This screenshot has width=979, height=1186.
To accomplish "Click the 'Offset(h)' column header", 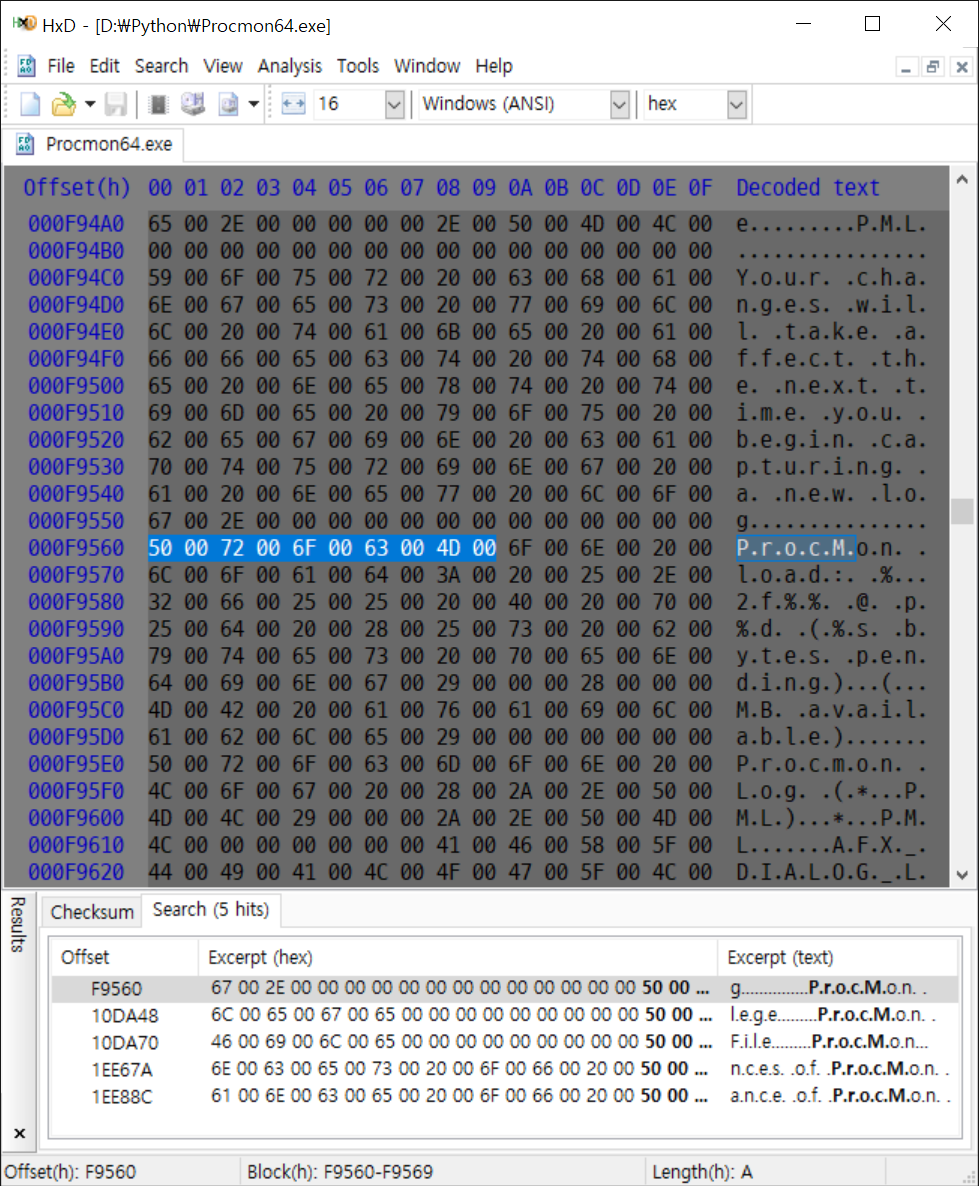I will click(x=76, y=188).
